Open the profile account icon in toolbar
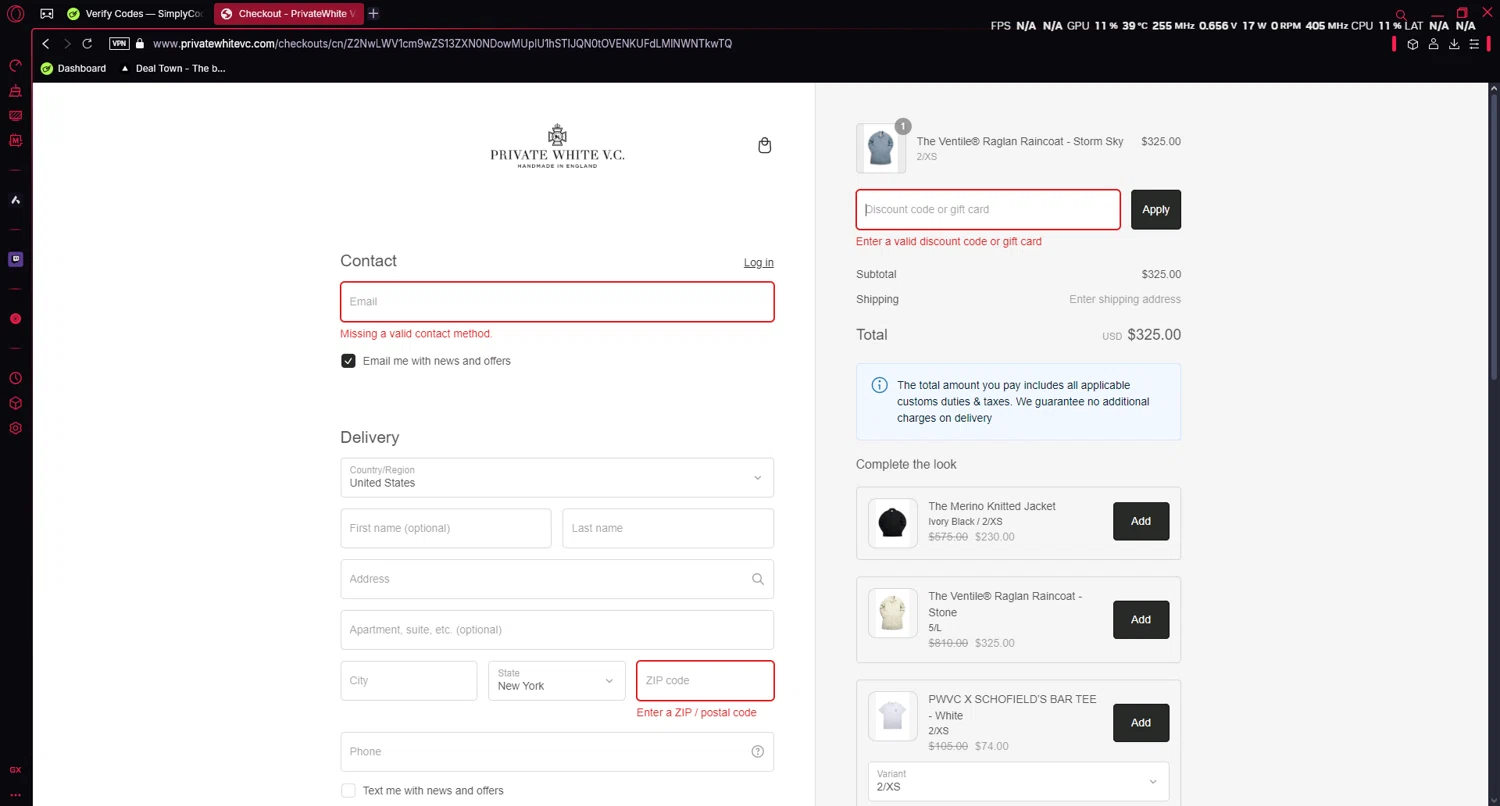This screenshot has height=806, width=1500. pyautogui.click(x=1433, y=44)
